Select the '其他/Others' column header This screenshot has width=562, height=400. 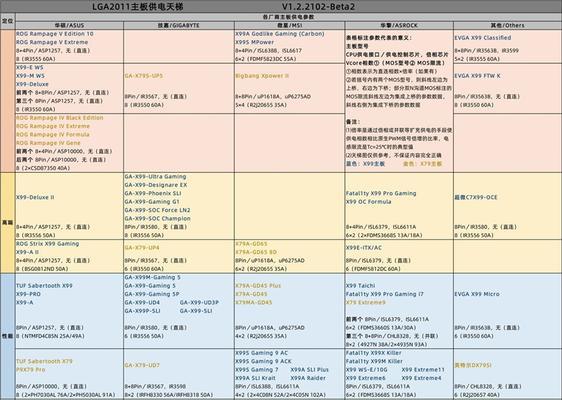click(x=508, y=25)
